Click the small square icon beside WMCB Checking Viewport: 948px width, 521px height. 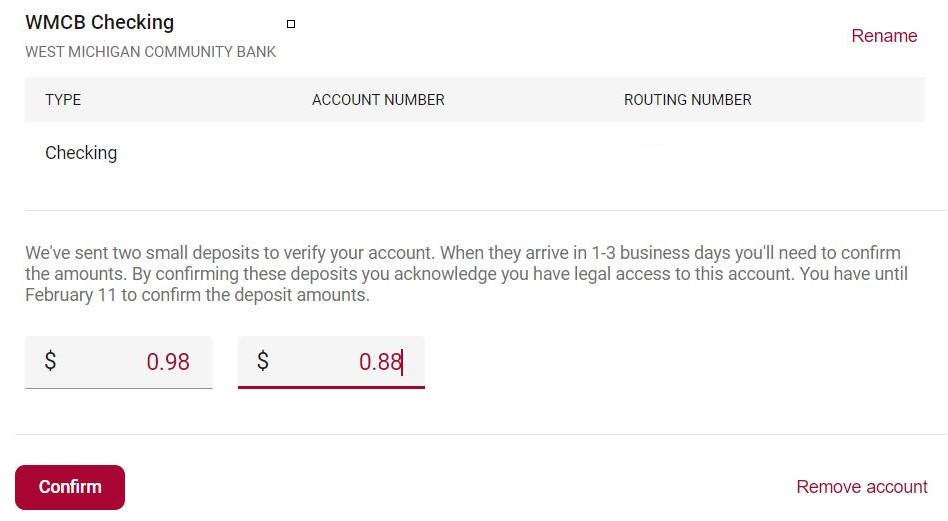(291, 24)
